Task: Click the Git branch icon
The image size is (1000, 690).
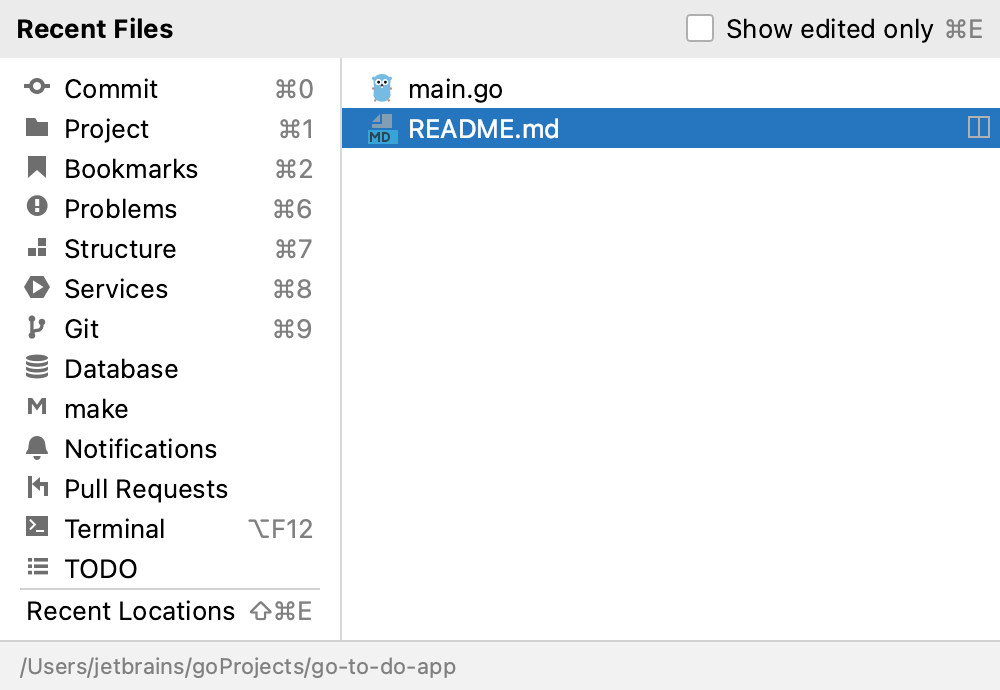Action: (x=37, y=328)
